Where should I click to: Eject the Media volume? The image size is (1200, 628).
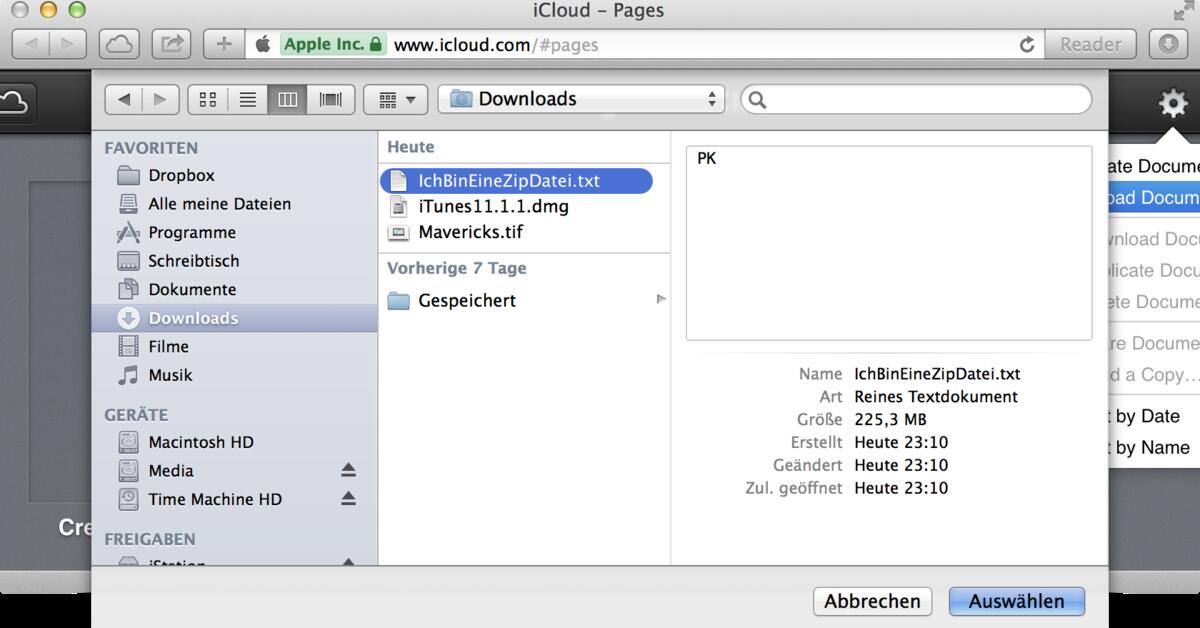pyautogui.click(x=348, y=471)
